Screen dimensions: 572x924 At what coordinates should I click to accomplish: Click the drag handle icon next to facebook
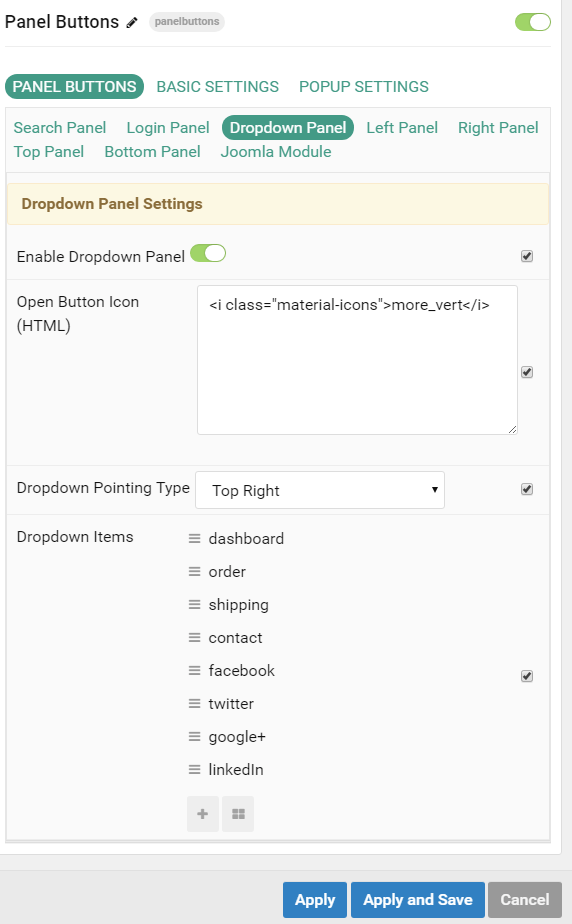(x=194, y=671)
